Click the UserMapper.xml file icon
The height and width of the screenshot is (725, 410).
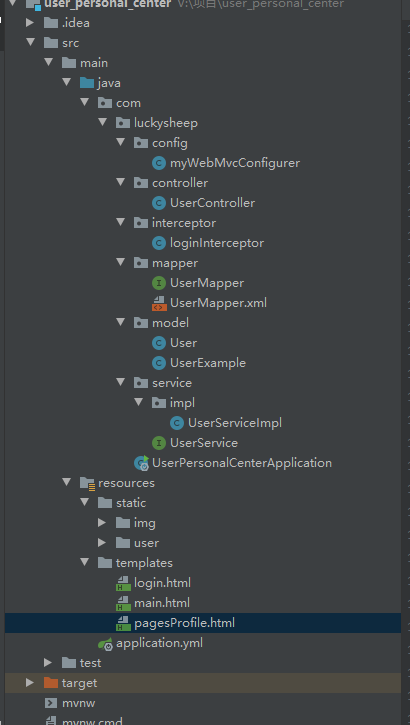(159, 303)
